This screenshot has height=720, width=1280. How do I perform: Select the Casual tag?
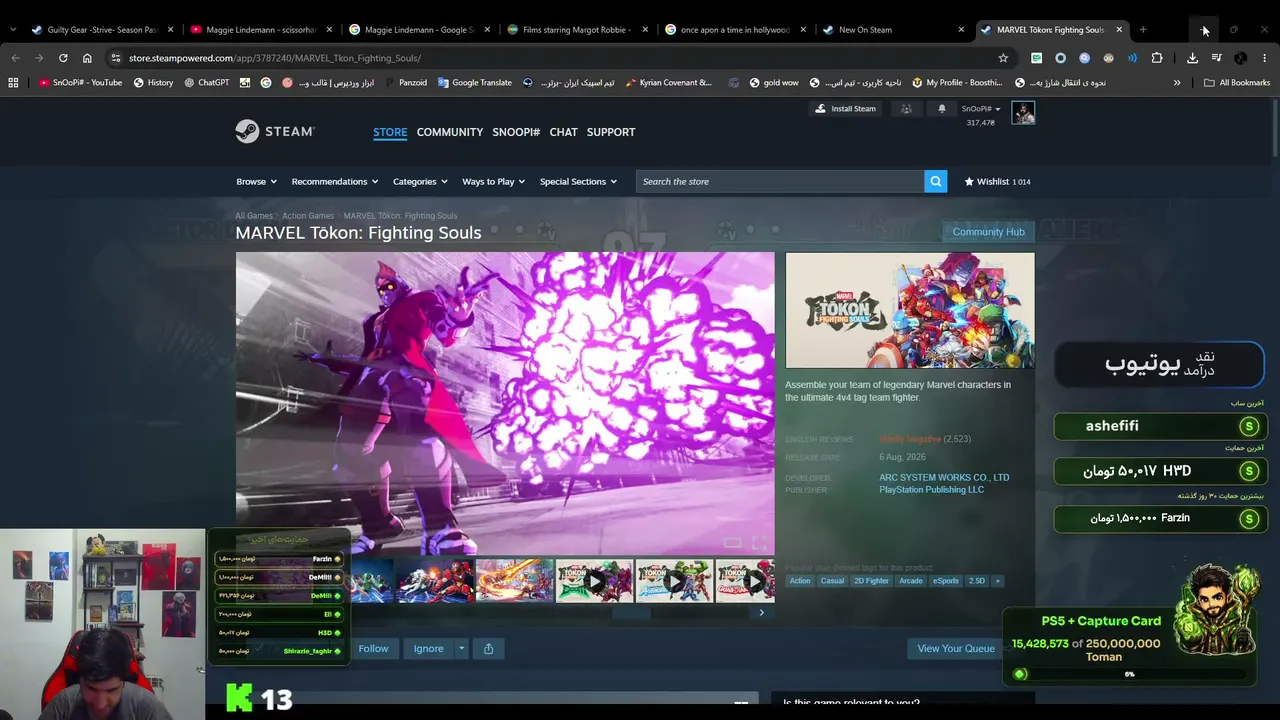click(x=832, y=581)
